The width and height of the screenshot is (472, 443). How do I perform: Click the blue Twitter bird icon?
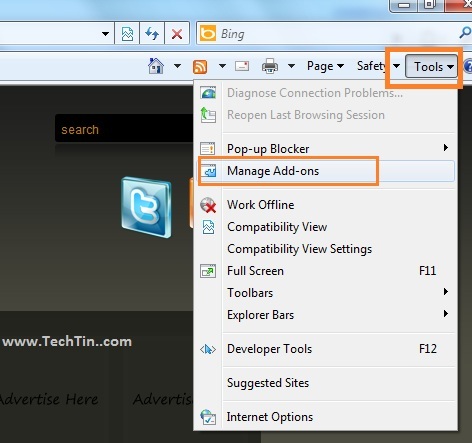coord(146,207)
